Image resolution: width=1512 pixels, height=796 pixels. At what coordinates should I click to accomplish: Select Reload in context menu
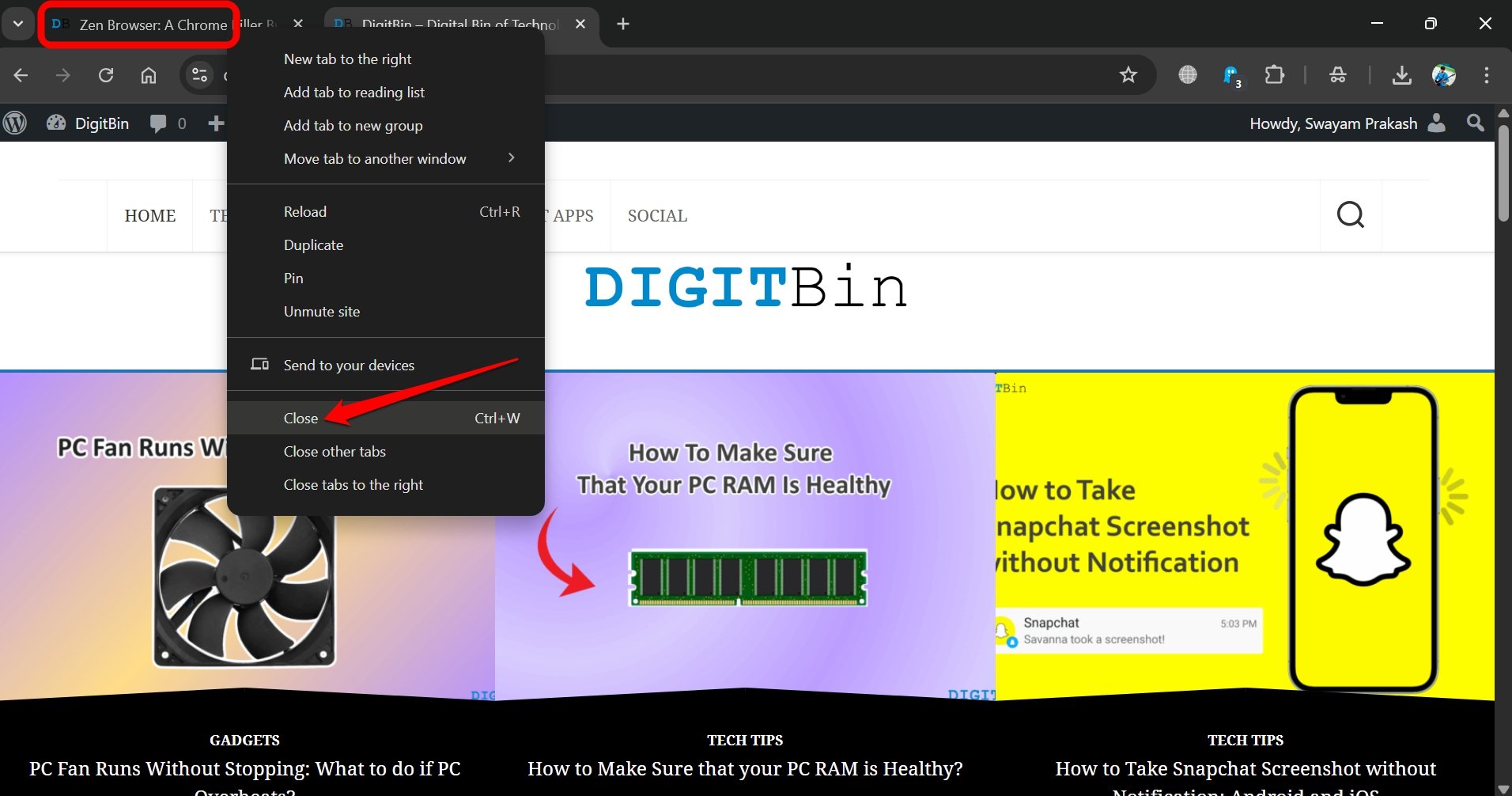[386, 212]
